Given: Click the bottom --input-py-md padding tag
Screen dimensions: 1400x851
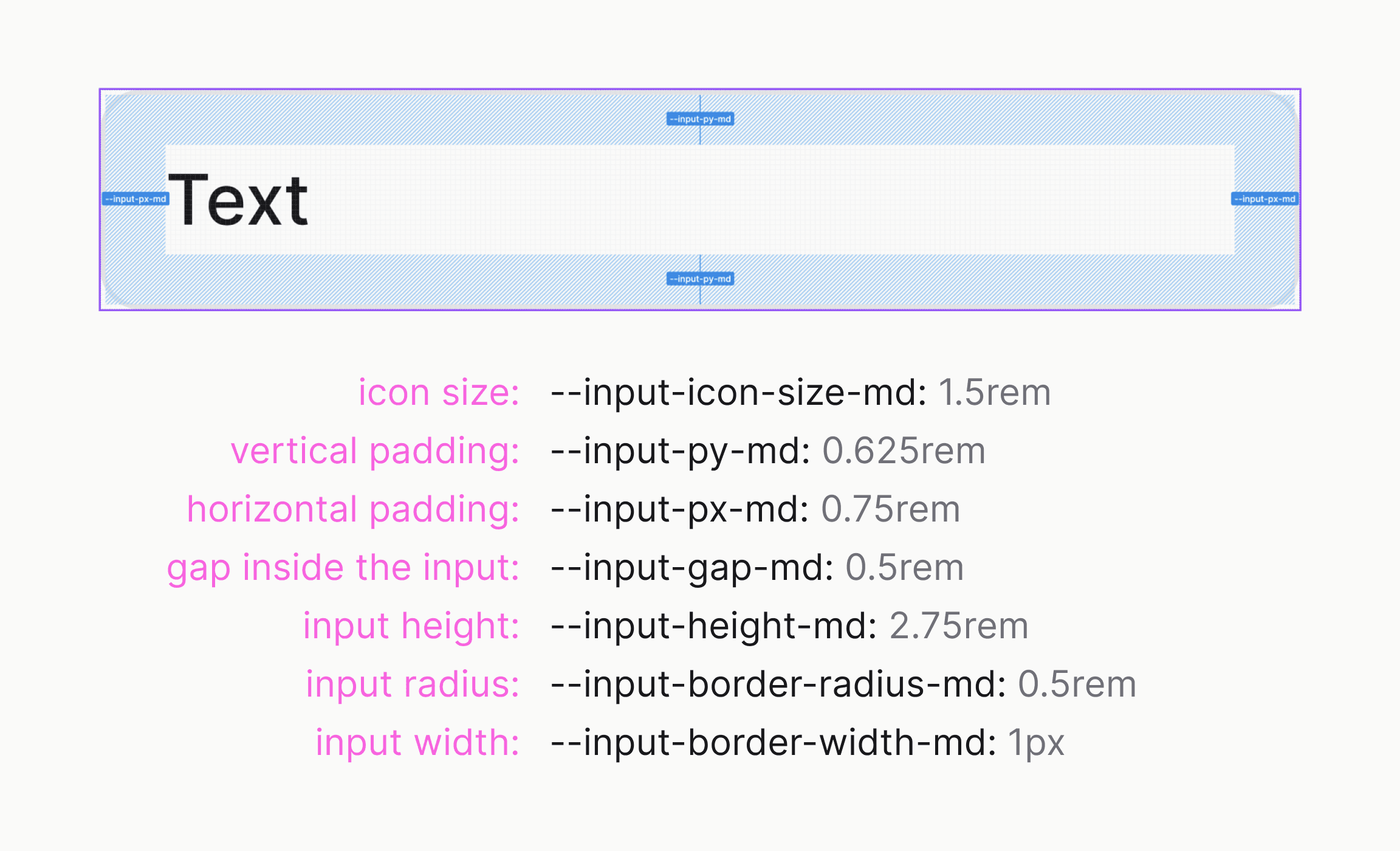Looking at the screenshot, I should [x=700, y=279].
